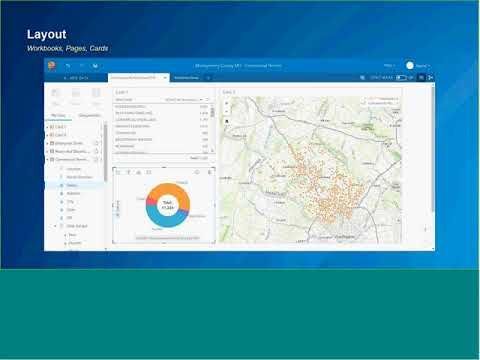480x360 pixels.
Task: Switch to the second page tab
Action: coord(186,78)
